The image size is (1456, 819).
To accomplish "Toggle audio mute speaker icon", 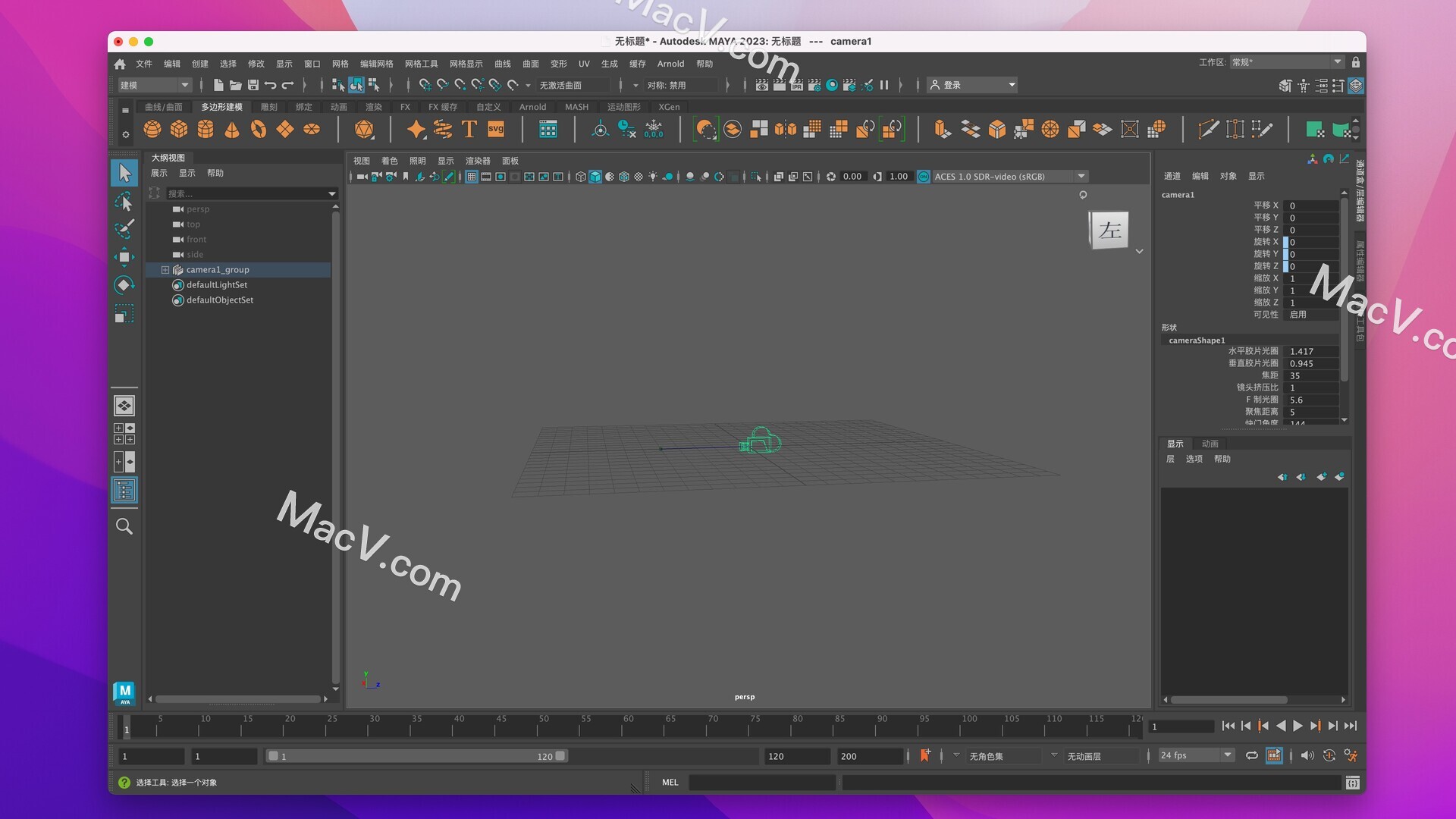I will [1307, 755].
